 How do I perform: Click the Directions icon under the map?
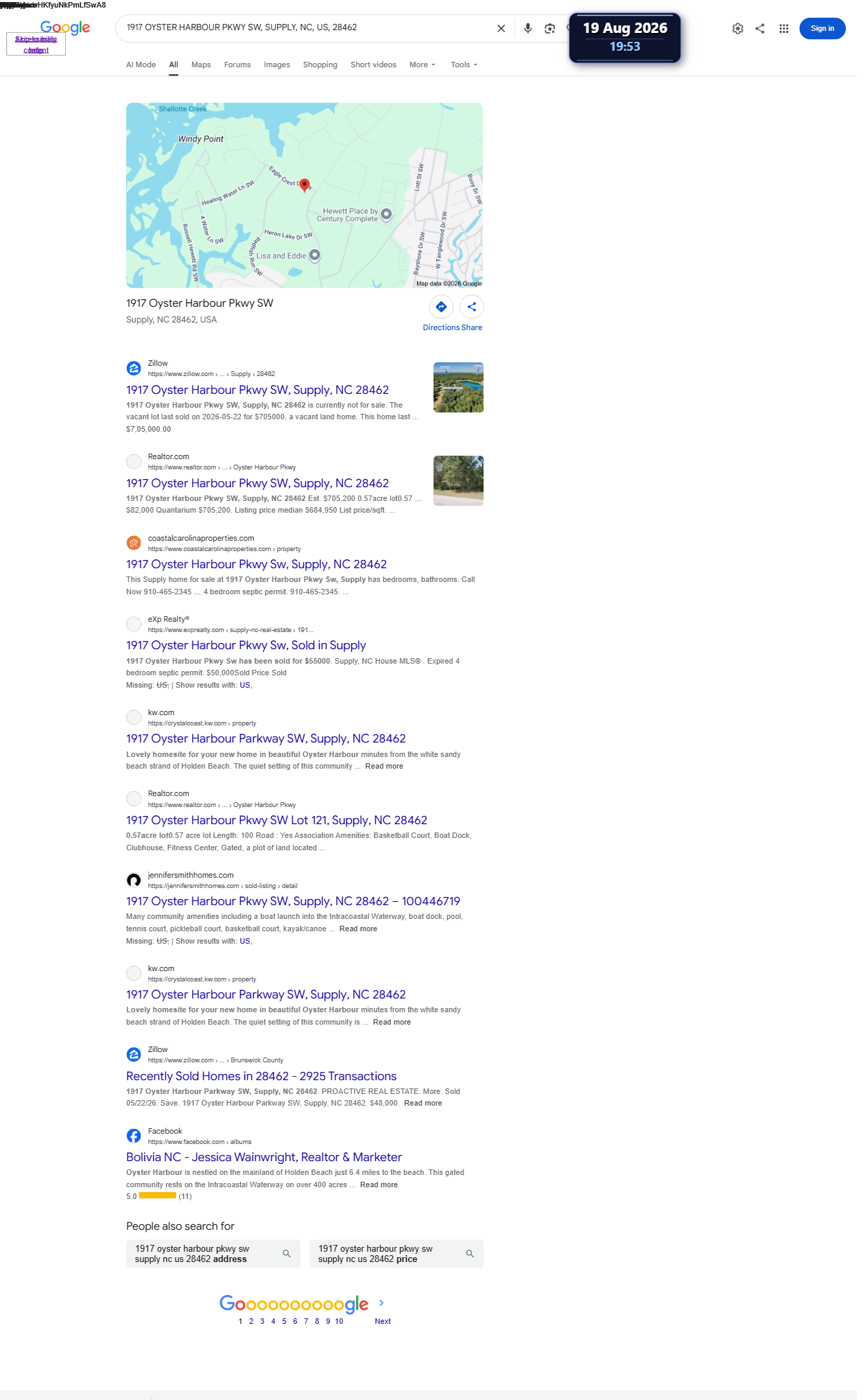(441, 307)
